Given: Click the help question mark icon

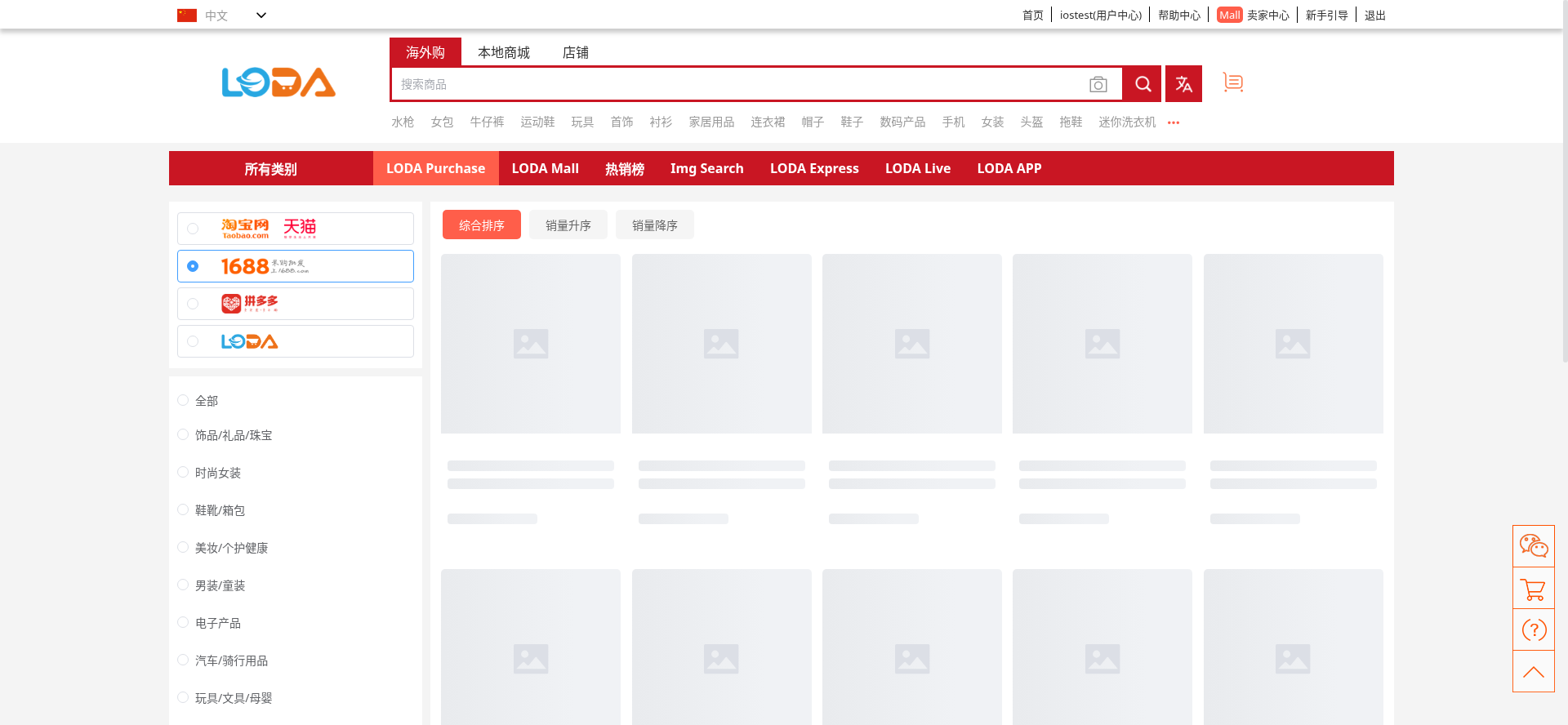Looking at the screenshot, I should tap(1533, 629).
